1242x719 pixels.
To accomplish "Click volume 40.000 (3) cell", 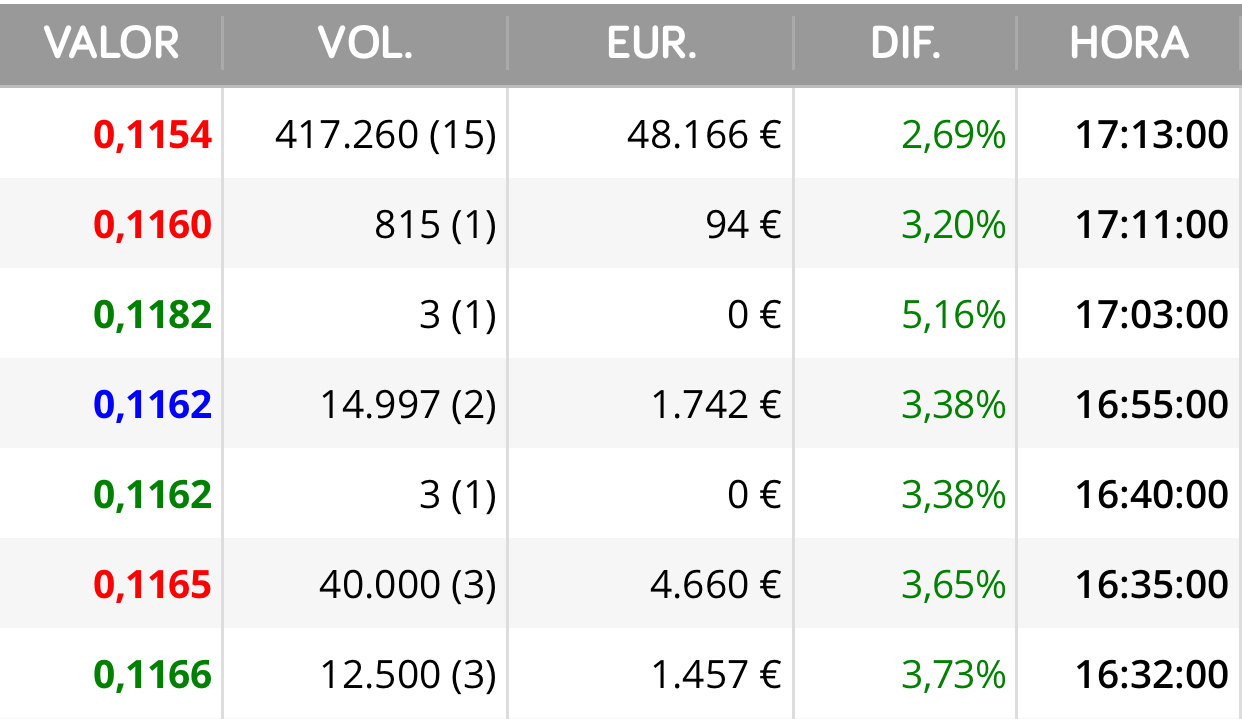I will pyautogui.click(x=408, y=584).
